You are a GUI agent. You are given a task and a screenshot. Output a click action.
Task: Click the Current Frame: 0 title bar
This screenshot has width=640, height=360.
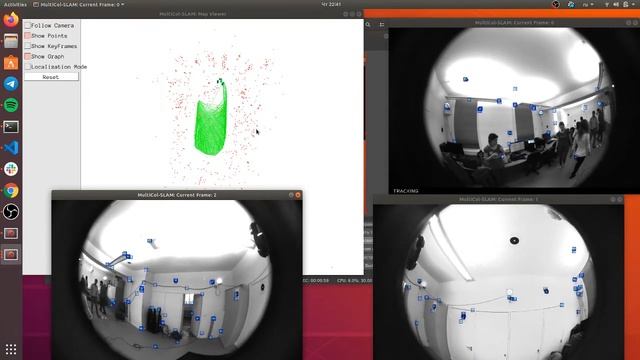(x=514, y=23)
